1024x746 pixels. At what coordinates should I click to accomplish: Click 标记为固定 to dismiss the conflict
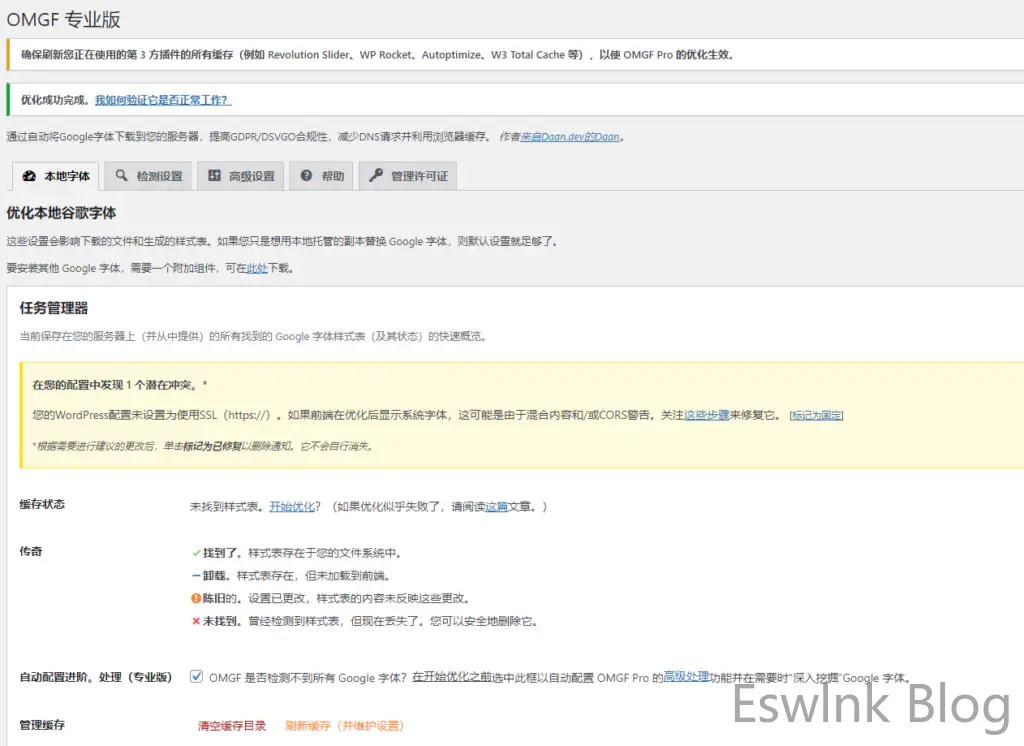(x=816, y=415)
